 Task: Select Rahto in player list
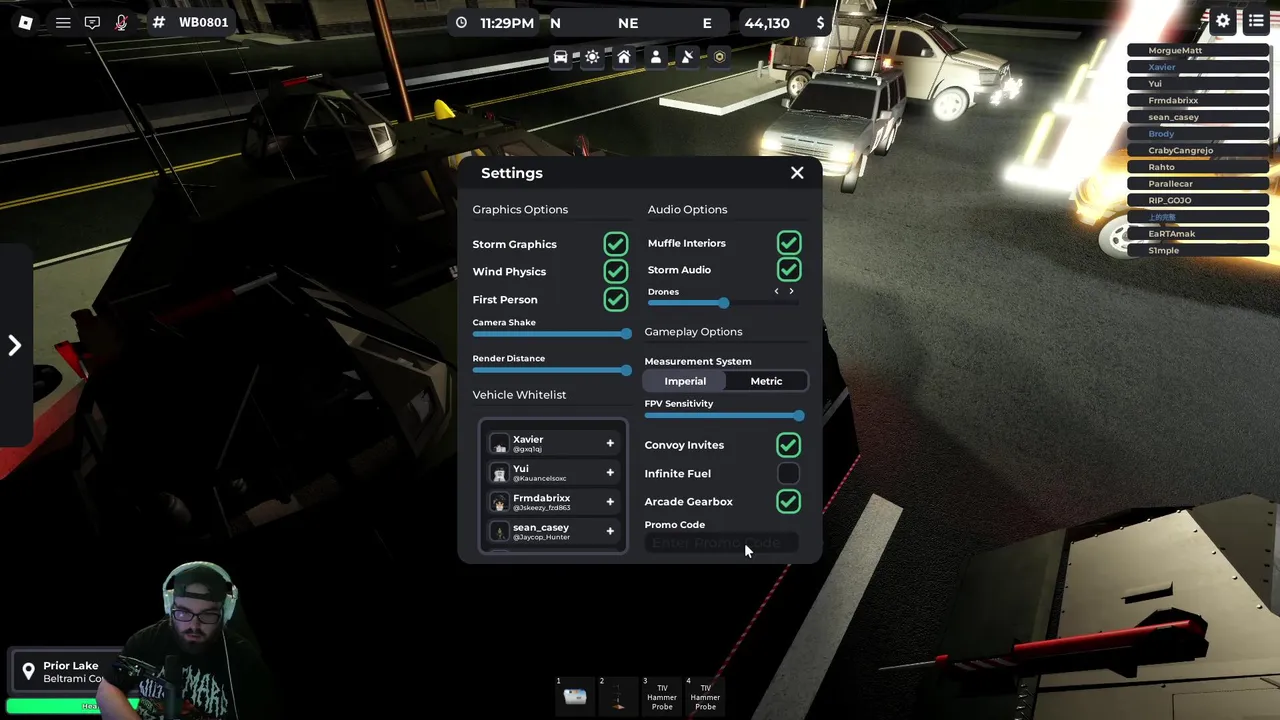tap(1198, 167)
